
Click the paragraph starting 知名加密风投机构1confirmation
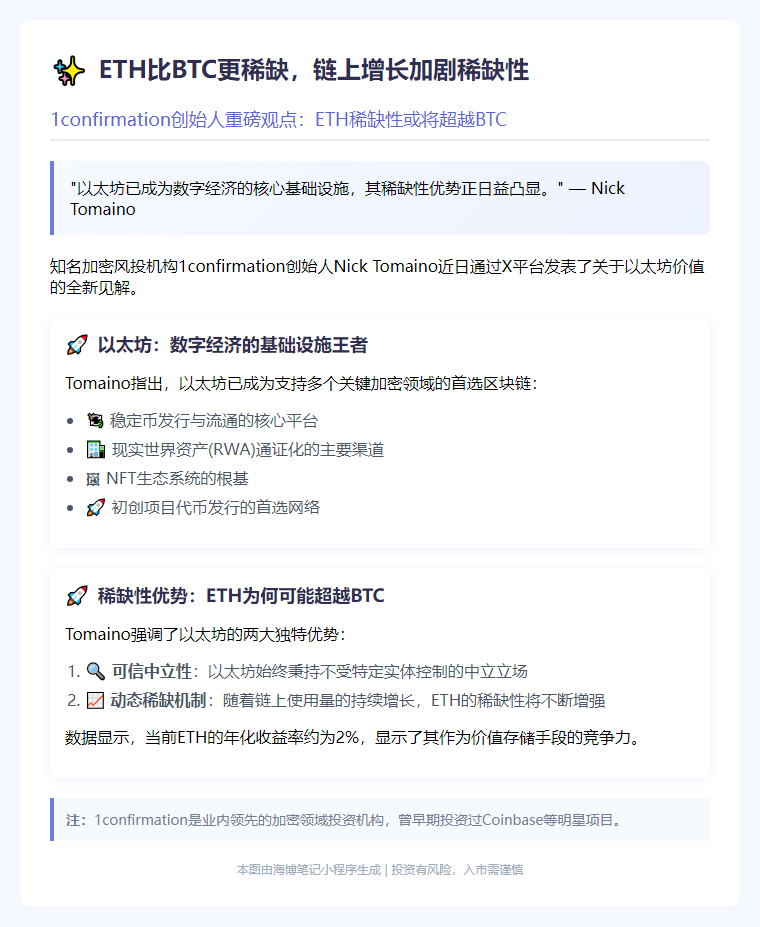point(377,277)
